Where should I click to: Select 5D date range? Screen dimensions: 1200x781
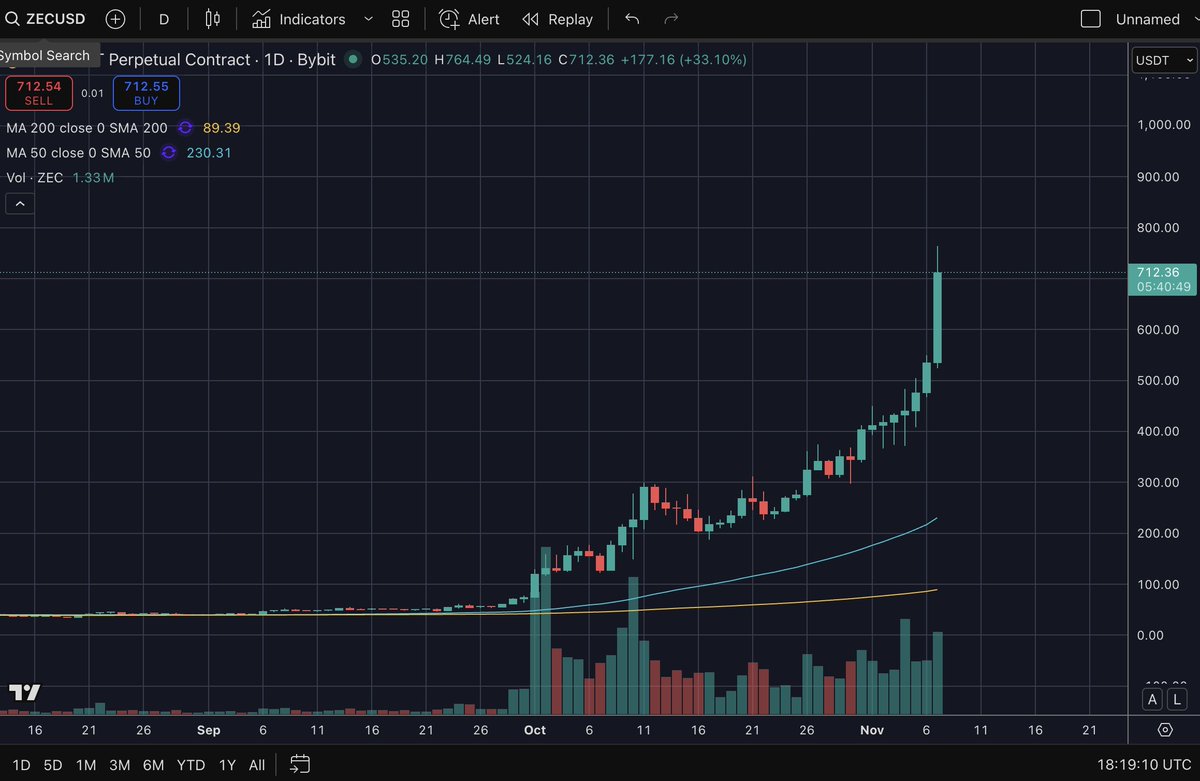(53, 765)
